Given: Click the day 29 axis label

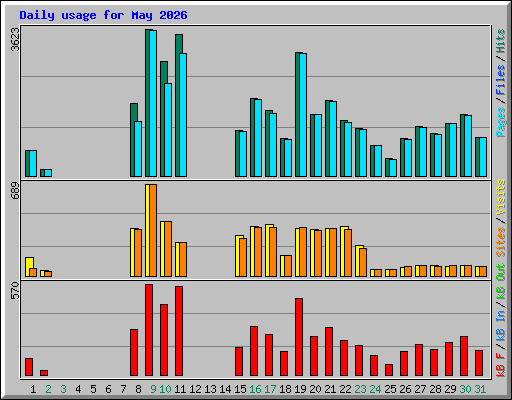Looking at the screenshot, I should tap(450, 389).
